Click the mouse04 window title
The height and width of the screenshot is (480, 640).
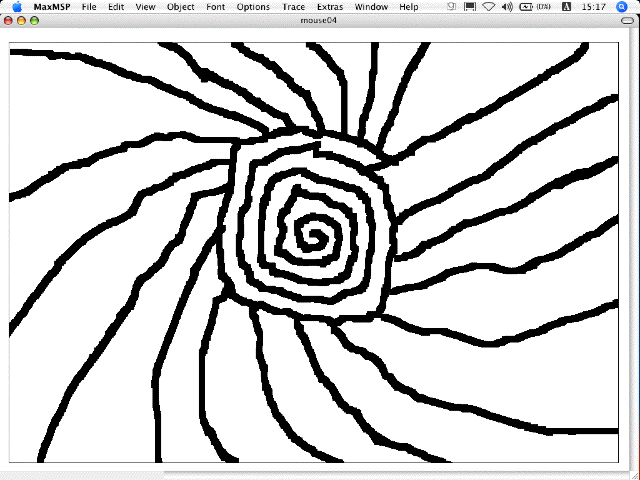coord(318,20)
